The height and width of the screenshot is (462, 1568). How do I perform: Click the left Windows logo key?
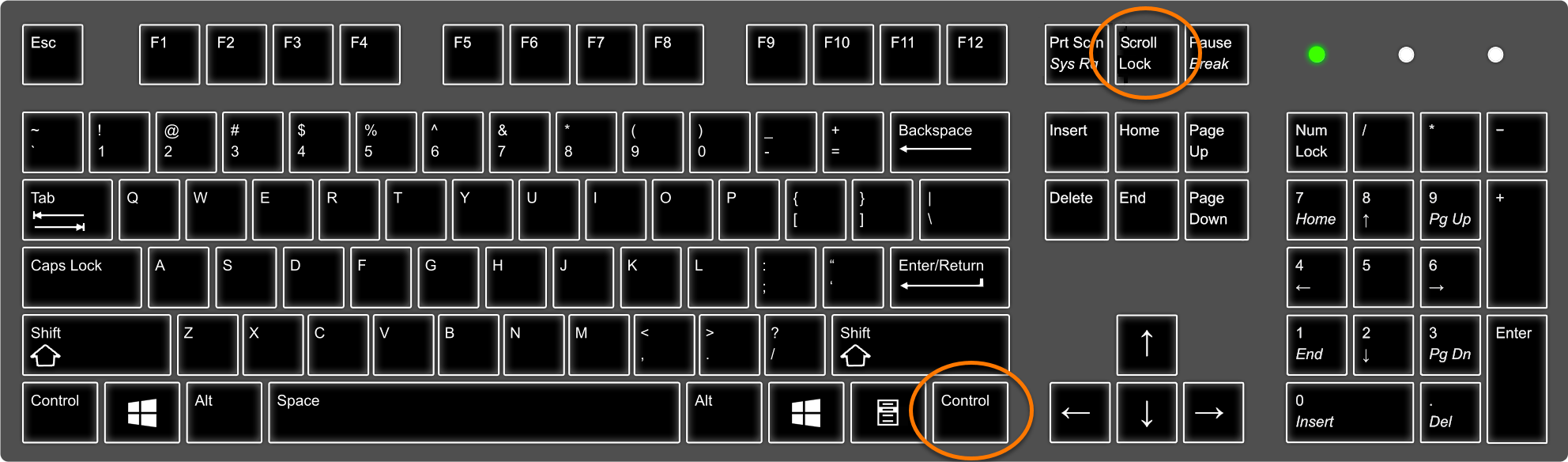pos(142,412)
